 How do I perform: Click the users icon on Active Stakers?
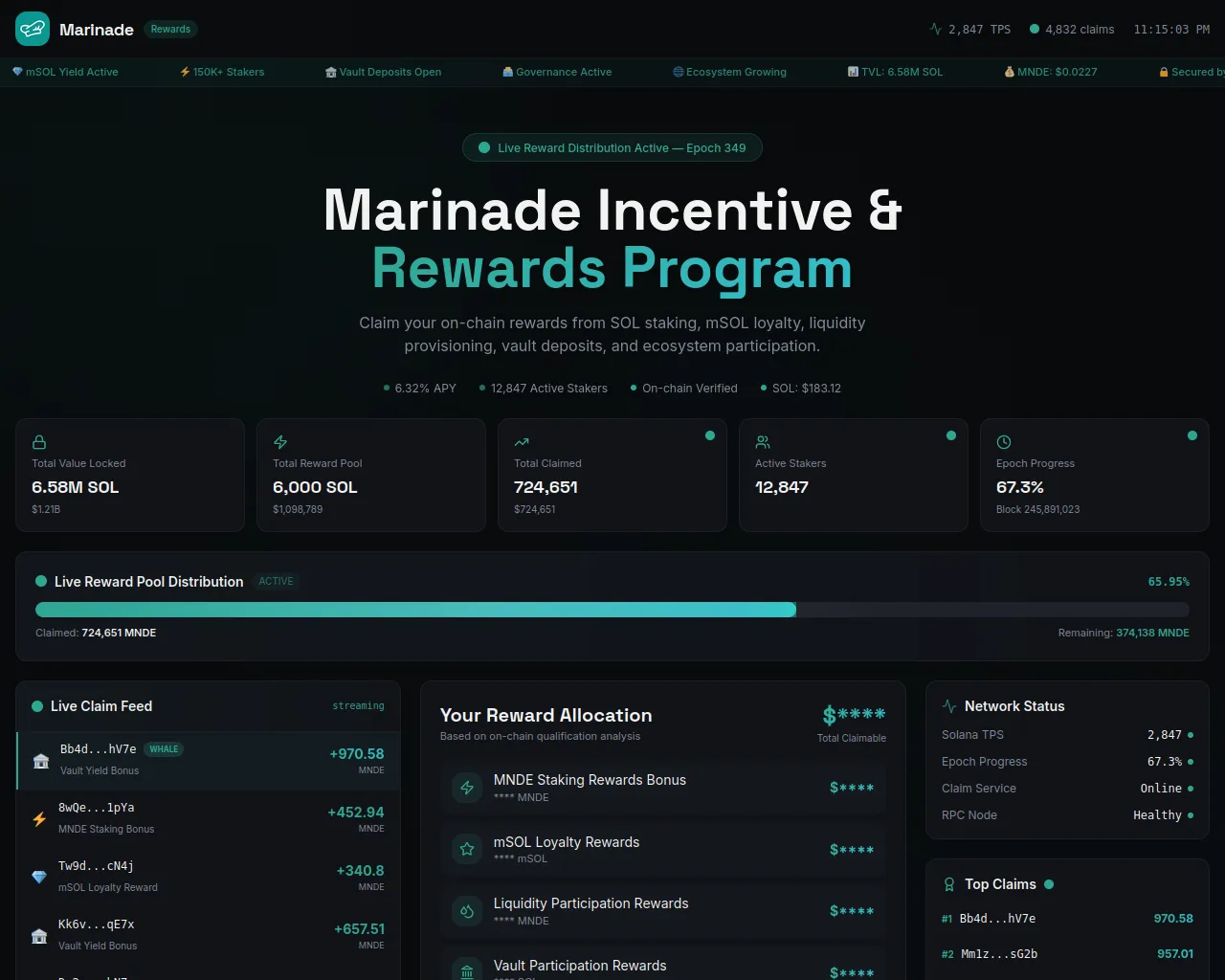[763, 442]
